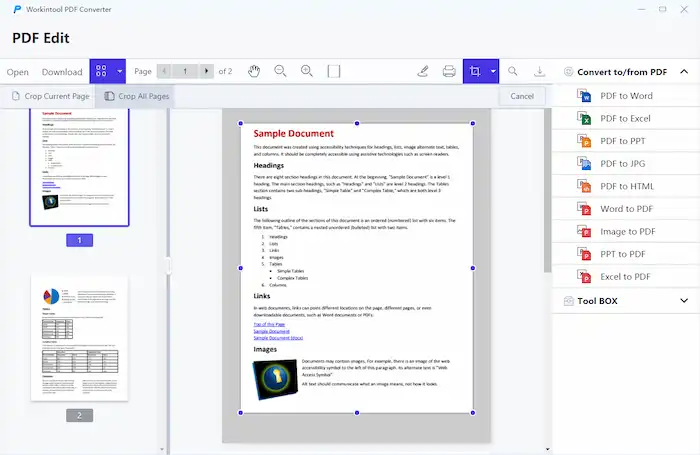Image resolution: width=700 pixels, height=455 pixels.
Task: Select PPT to PDF conversion
Action: pos(626,254)
